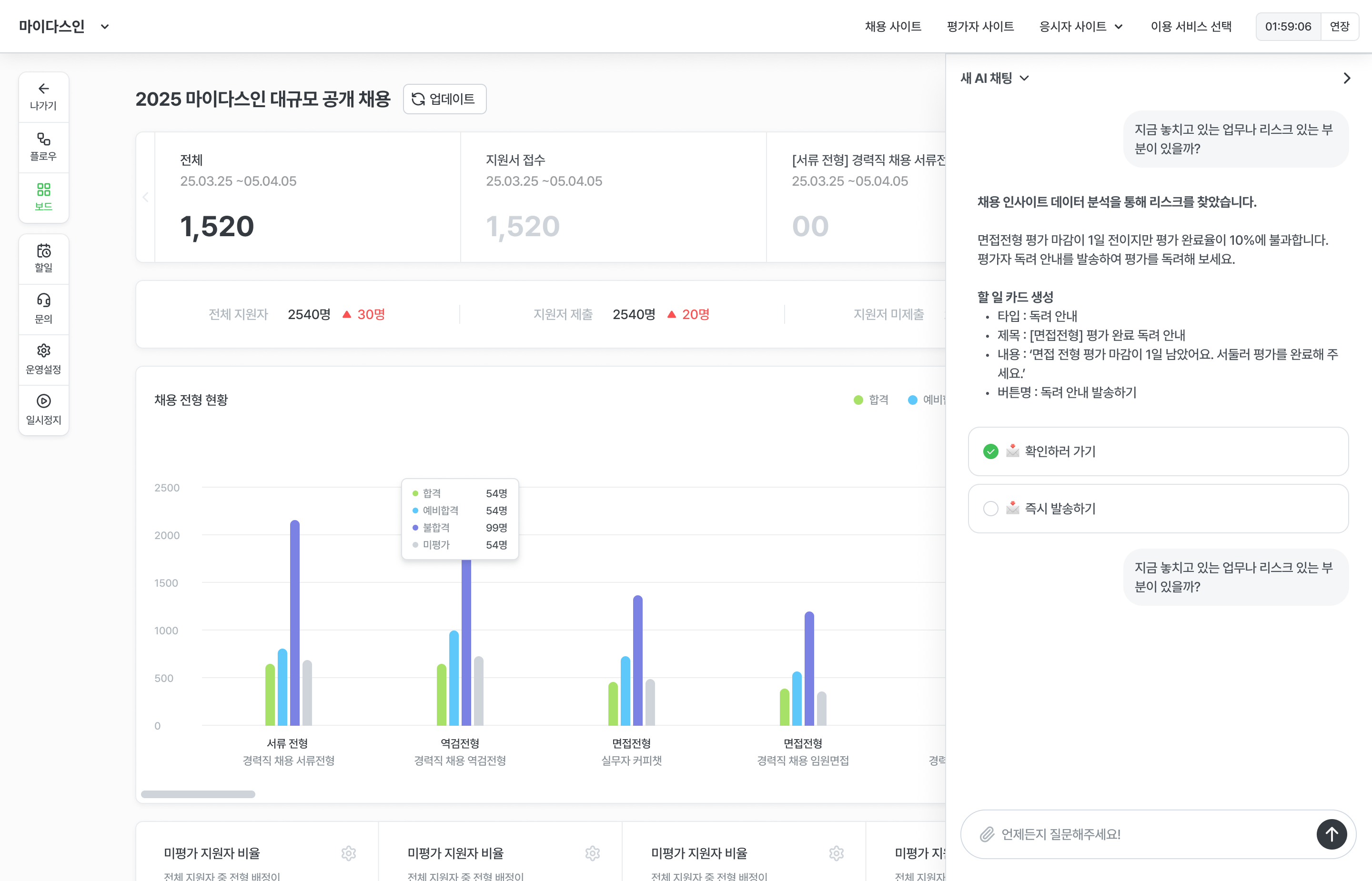This screenshot has width=1372, height=881.
Task: Select 평가자 사이트 from the top menu
Action: click(x=979, y=26)
